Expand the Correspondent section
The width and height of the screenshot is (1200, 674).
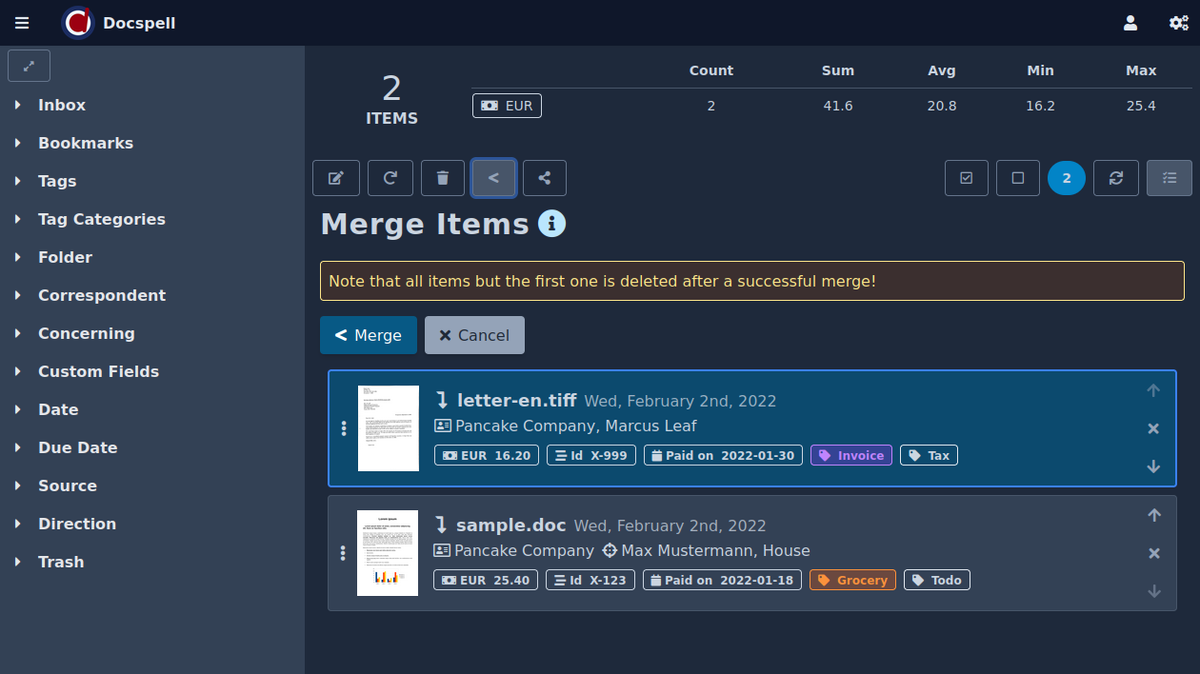click(x=101, y=295)
